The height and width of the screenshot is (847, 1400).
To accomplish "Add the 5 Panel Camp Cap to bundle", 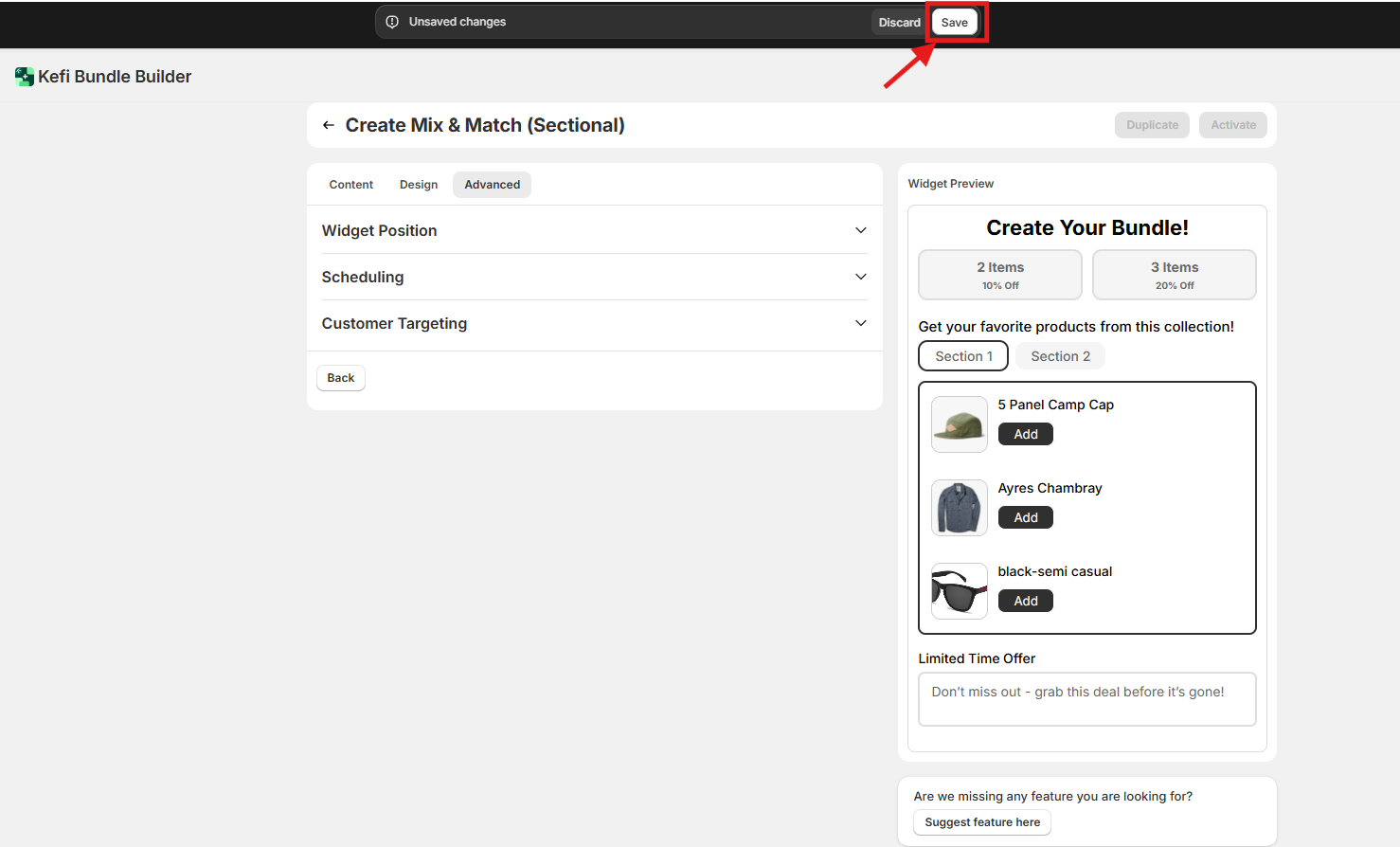I will click(x=1026, y=434).
